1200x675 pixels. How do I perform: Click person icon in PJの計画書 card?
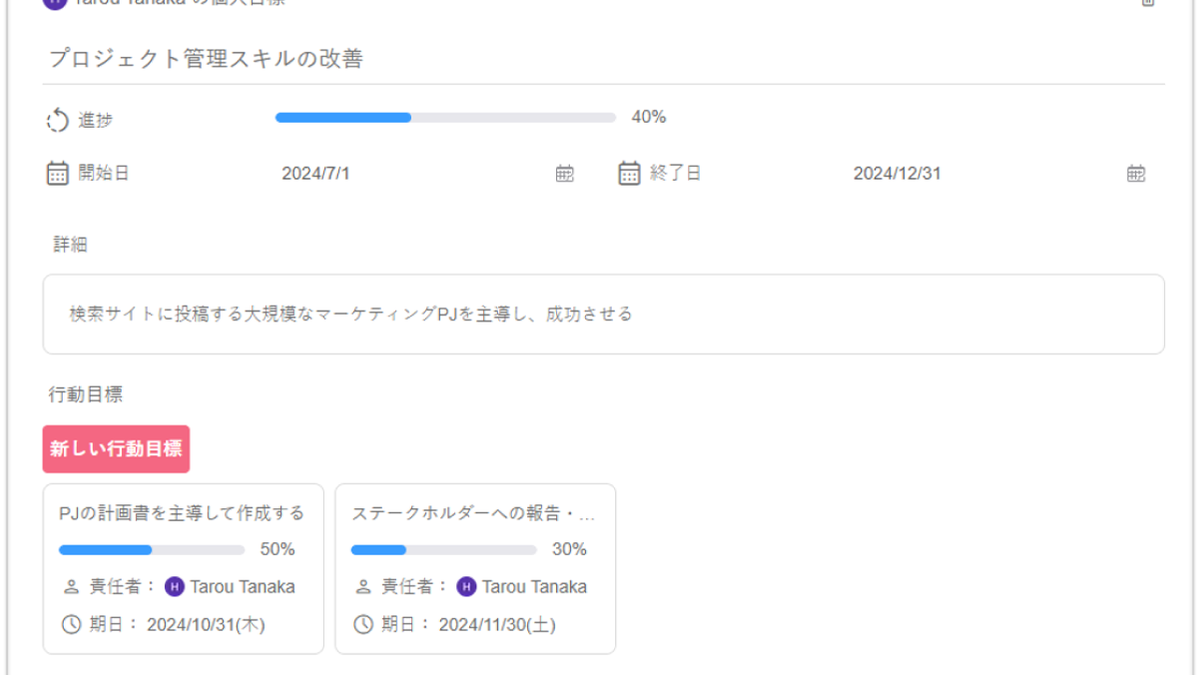[71, 587]
